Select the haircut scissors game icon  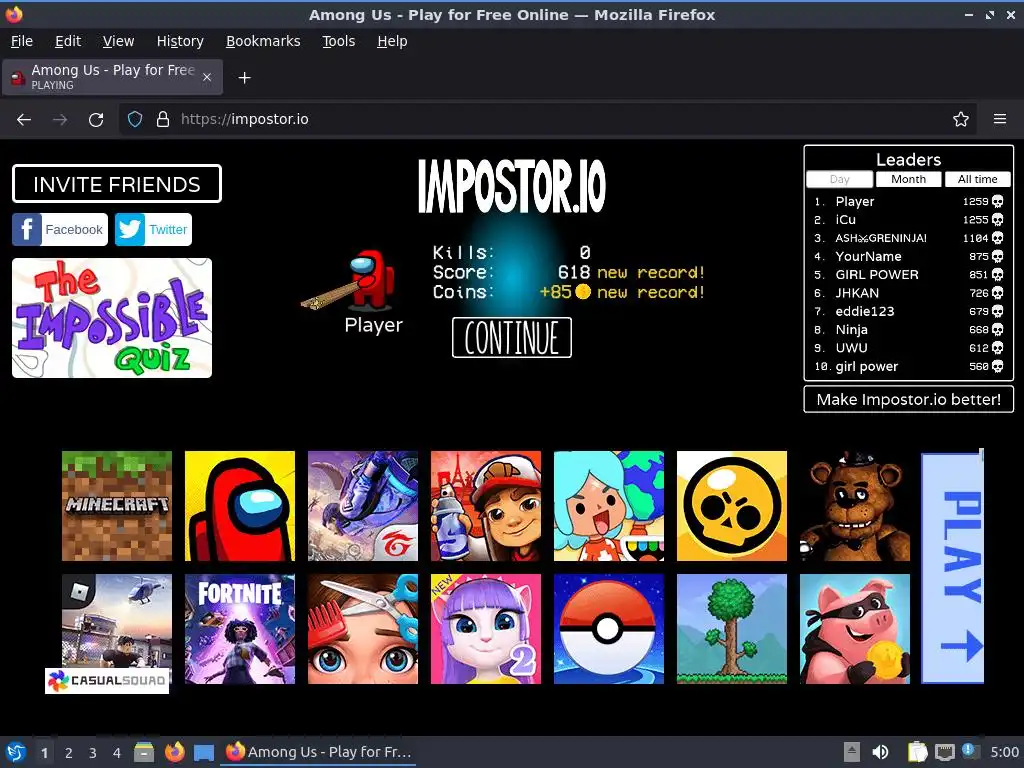tap(362, 629)
